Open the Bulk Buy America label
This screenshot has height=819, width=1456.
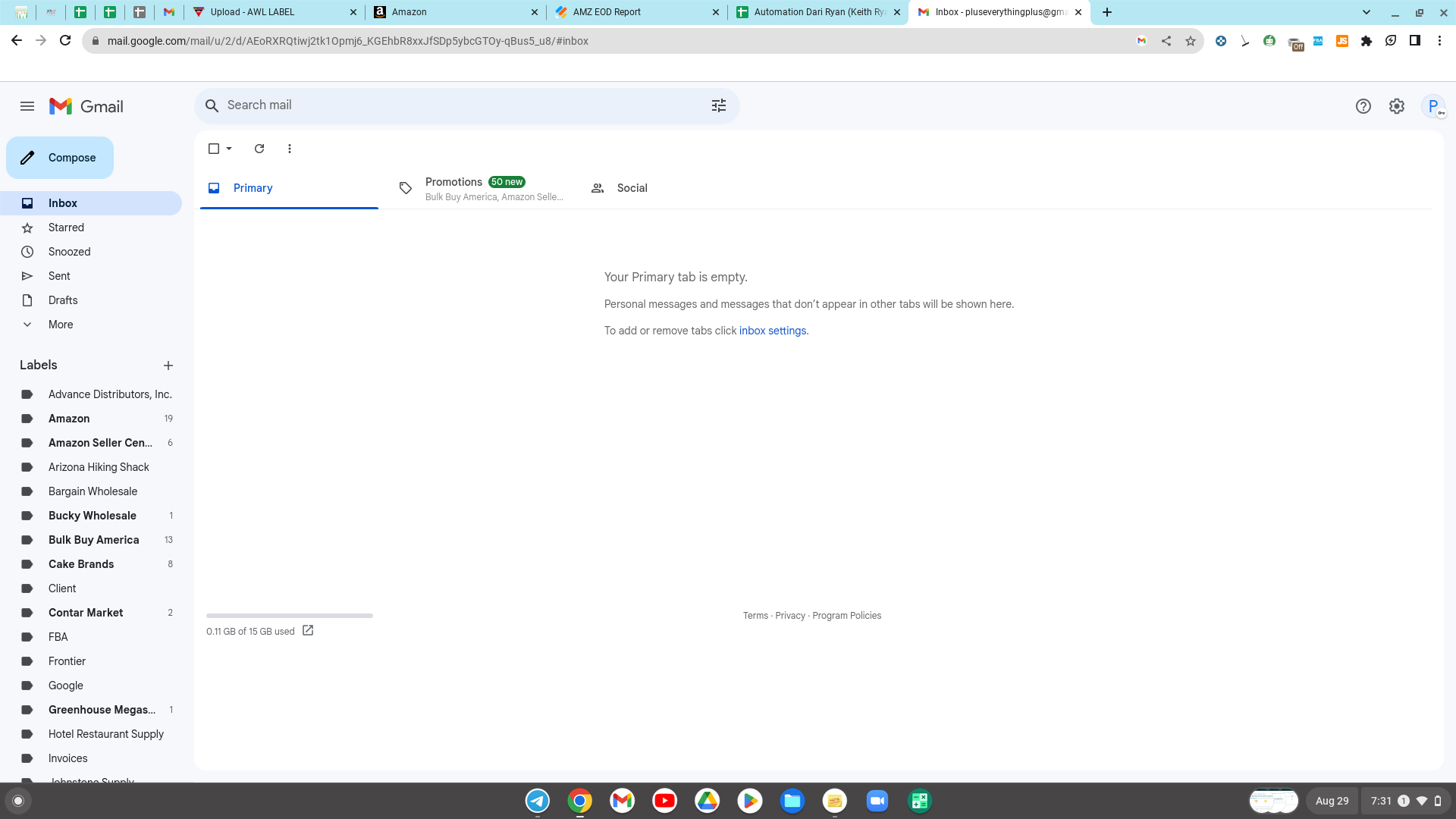coord(91,540)
